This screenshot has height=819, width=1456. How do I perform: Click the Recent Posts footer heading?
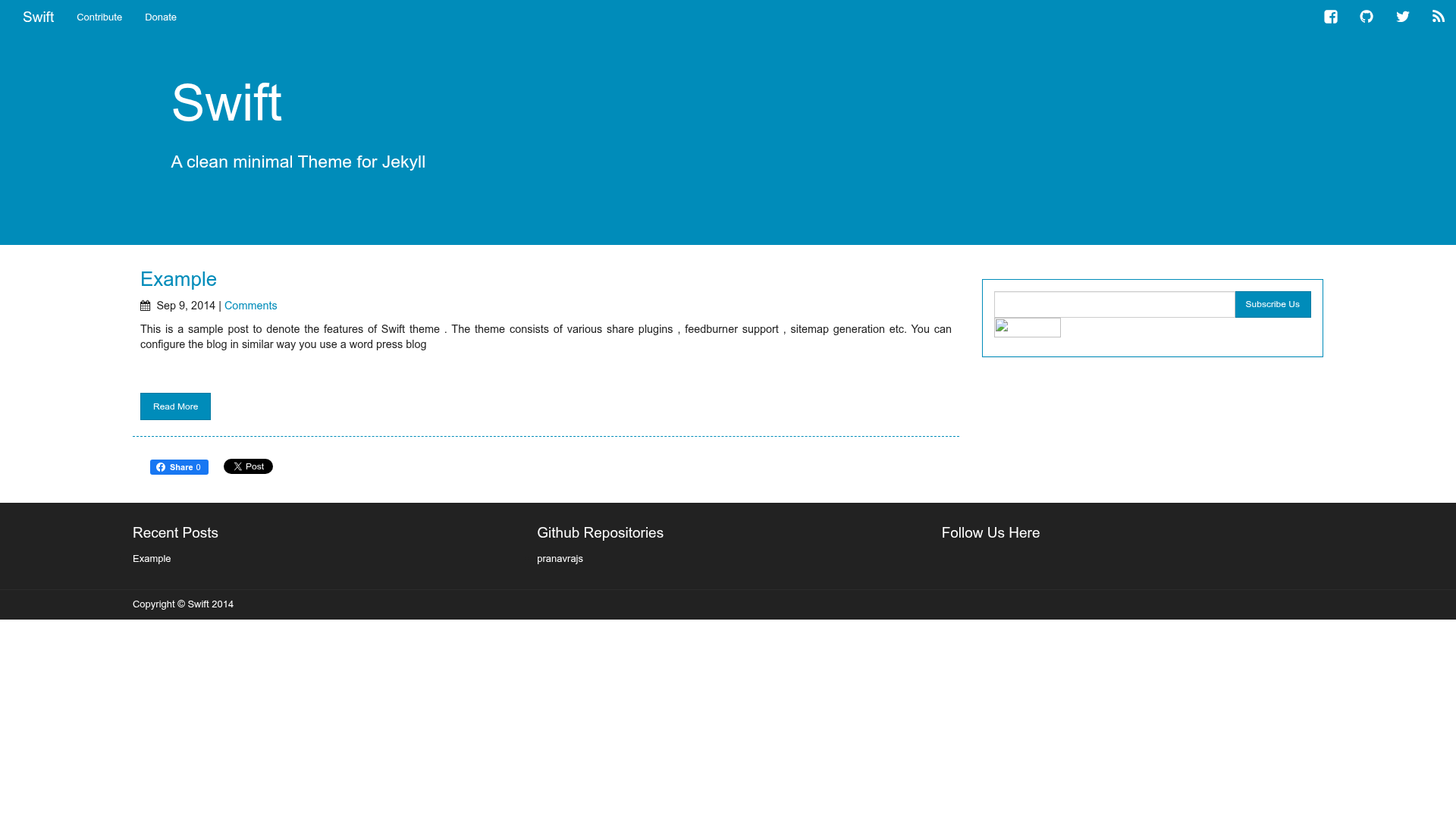pos(175,533)
